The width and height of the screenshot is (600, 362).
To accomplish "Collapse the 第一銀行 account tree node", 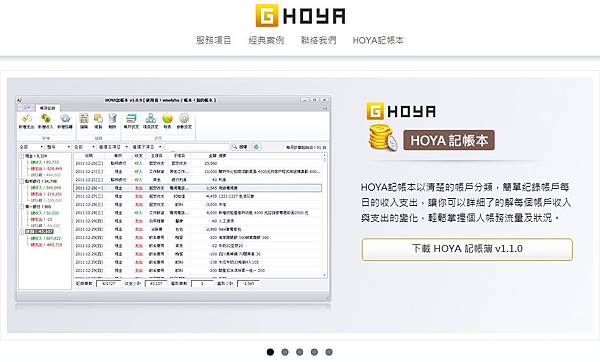I will coord(22,207).
